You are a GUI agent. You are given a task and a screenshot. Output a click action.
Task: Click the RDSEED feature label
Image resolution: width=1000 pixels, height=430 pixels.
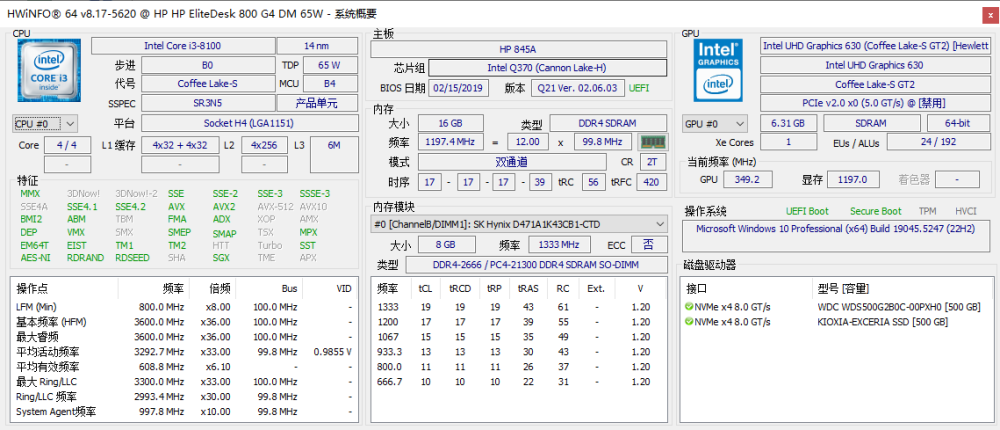tap(132, 258)
